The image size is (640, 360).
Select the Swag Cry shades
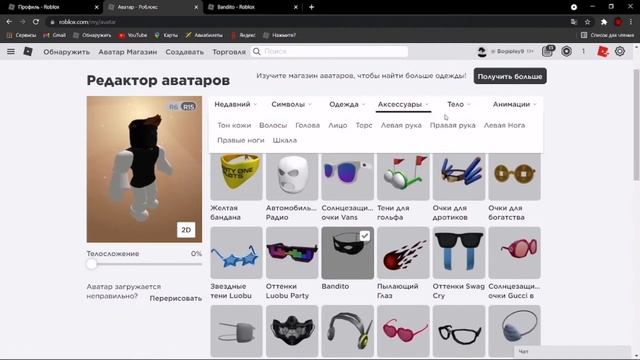coord(459,253)
